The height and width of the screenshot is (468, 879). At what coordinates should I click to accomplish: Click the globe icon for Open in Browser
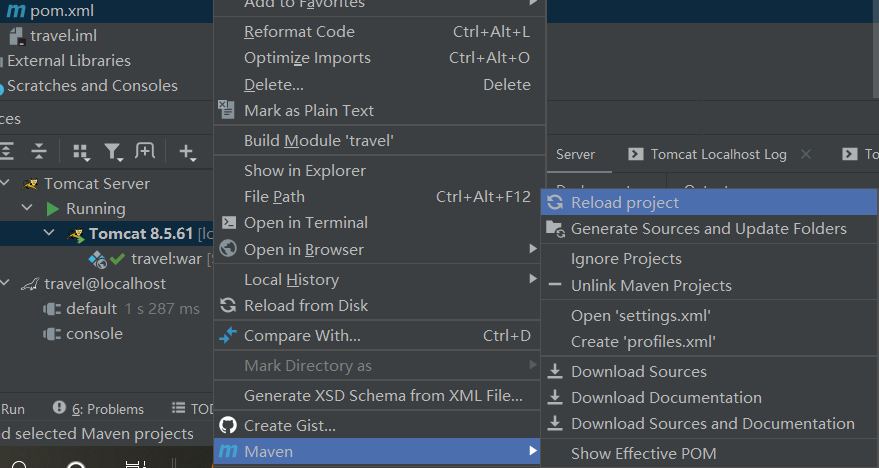point(228,248)
